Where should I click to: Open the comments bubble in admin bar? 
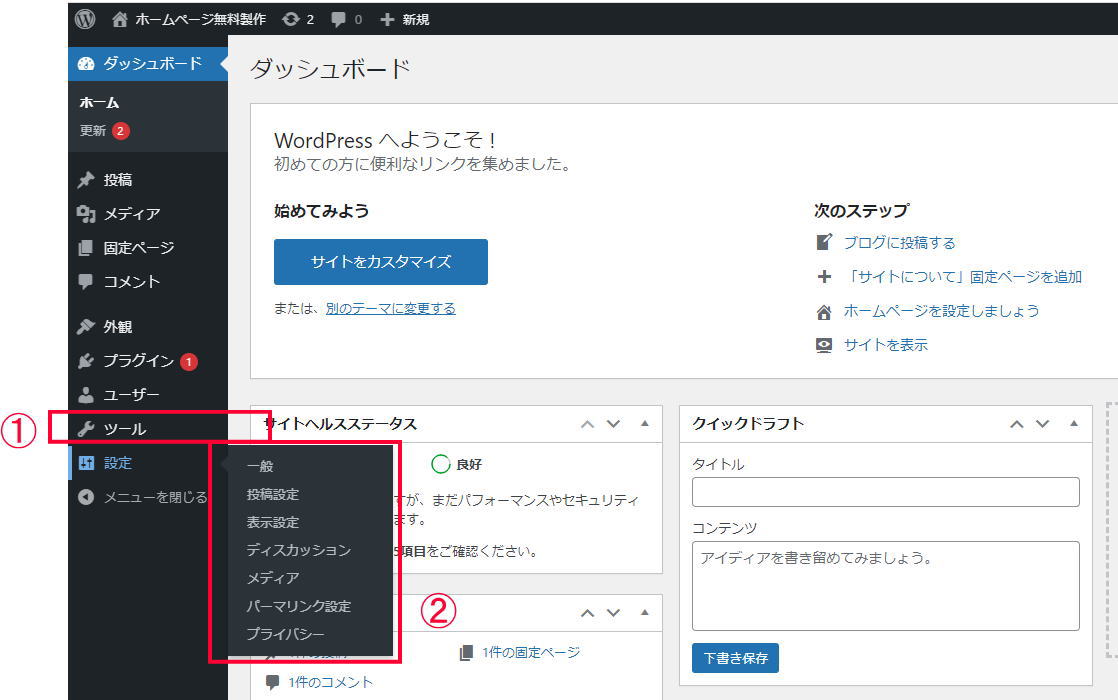click(339, 19)
